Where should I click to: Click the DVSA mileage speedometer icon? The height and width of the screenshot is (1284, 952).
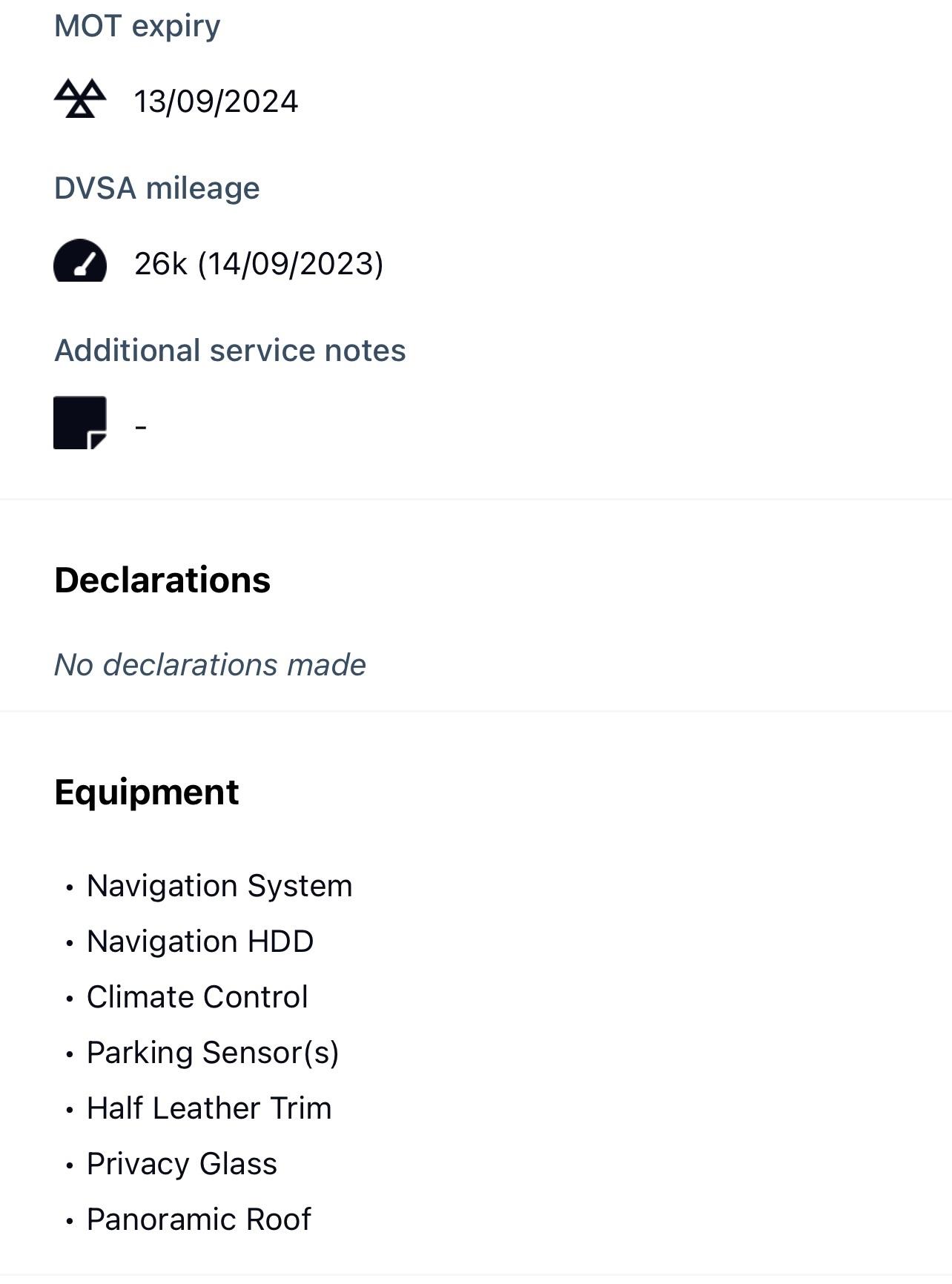80,262
